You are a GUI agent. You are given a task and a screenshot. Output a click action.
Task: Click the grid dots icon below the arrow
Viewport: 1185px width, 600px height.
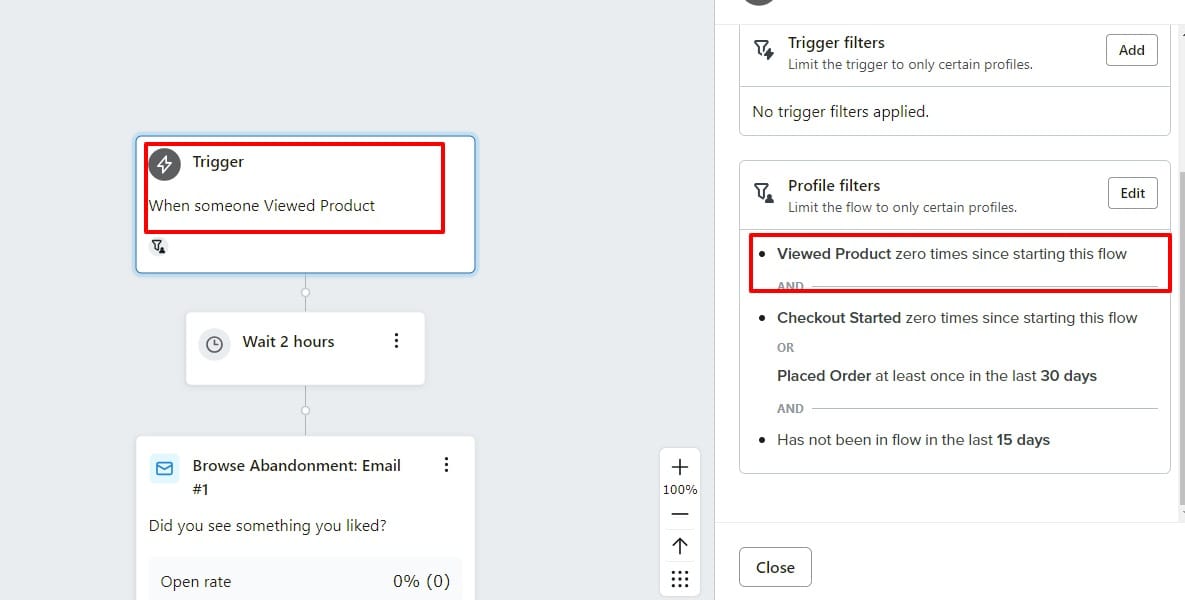point(680,579)
